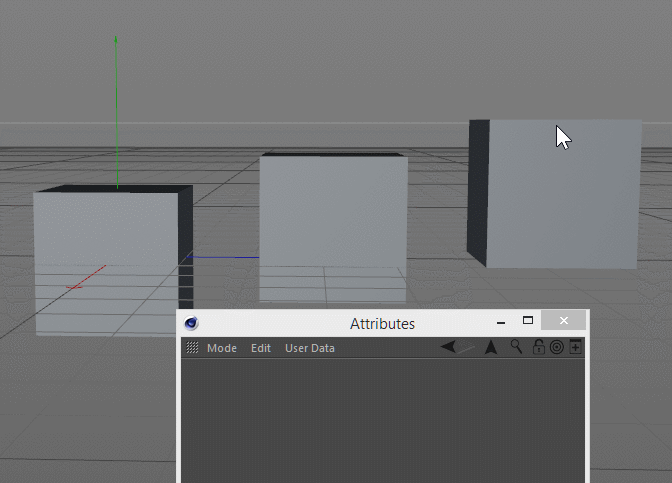
Task: Click the grip handle icon beside Mode
Action: pos(192,348)
